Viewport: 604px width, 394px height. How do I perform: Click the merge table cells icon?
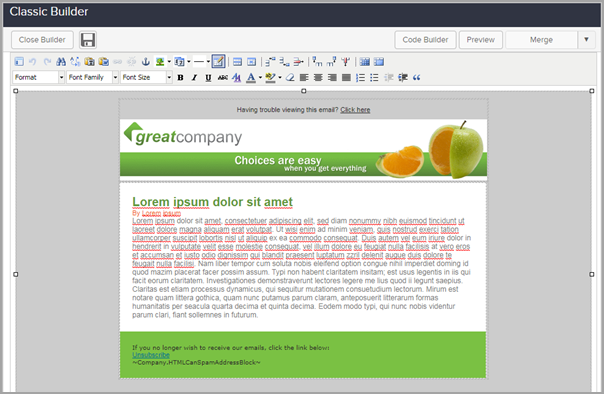(379, 62)
